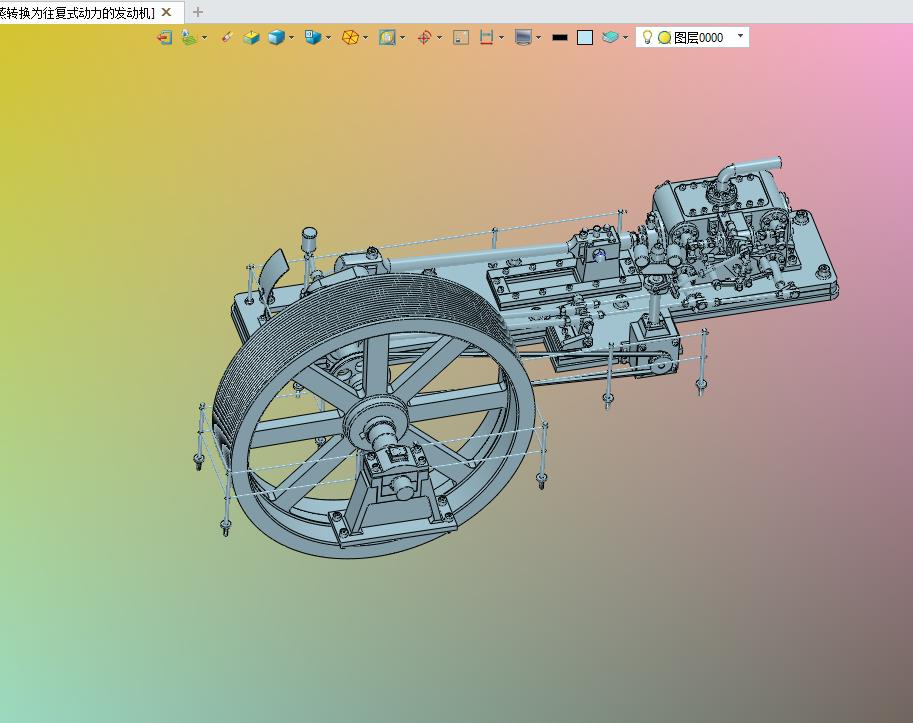Expand the view orientation dropdown arrow
This screenshot has width=913, height=723.
pos(328,38)
